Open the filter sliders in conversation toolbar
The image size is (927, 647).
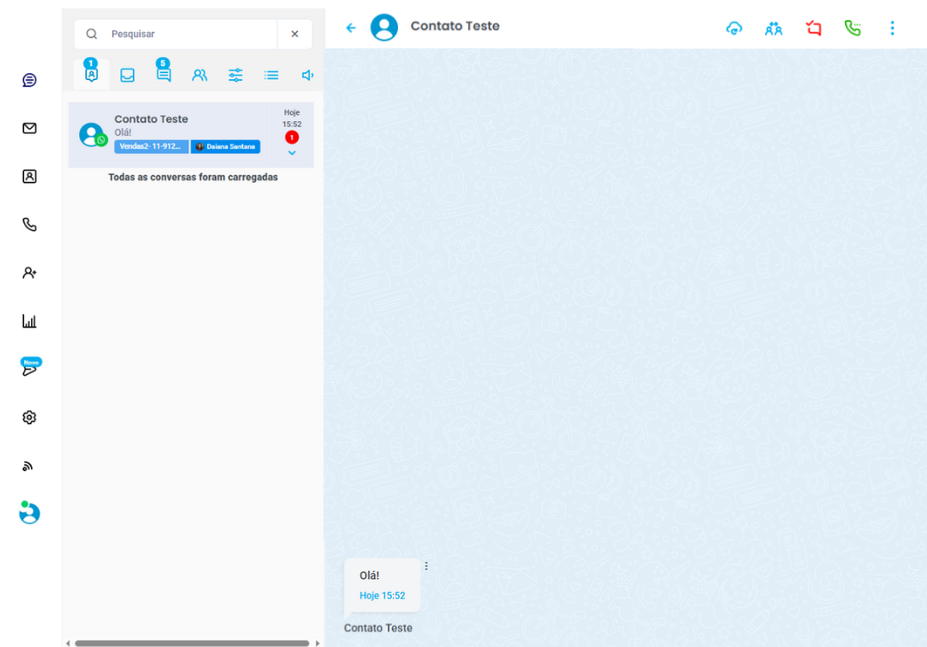tap(235, 75)
